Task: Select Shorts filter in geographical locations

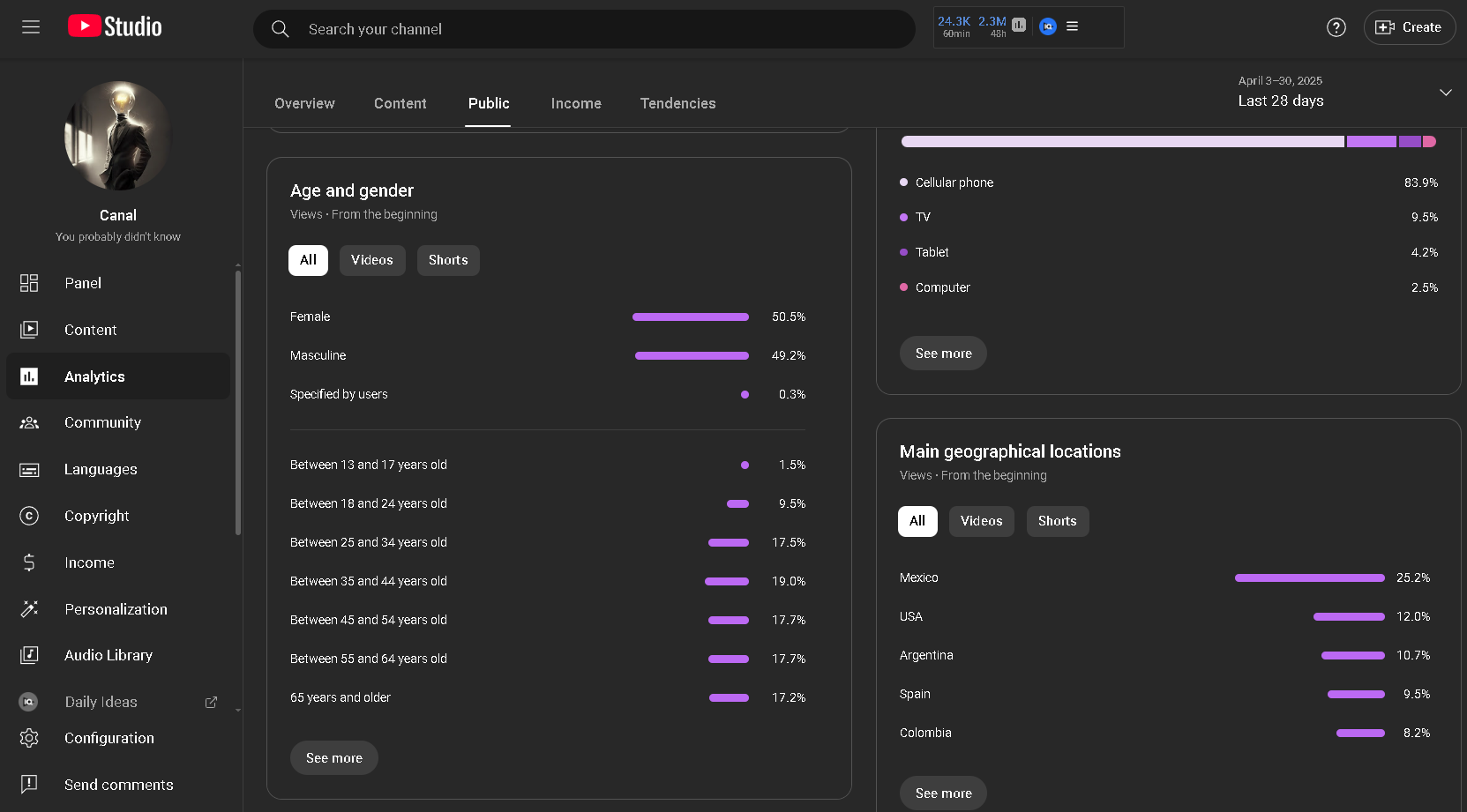Action: coord(1058,521)
